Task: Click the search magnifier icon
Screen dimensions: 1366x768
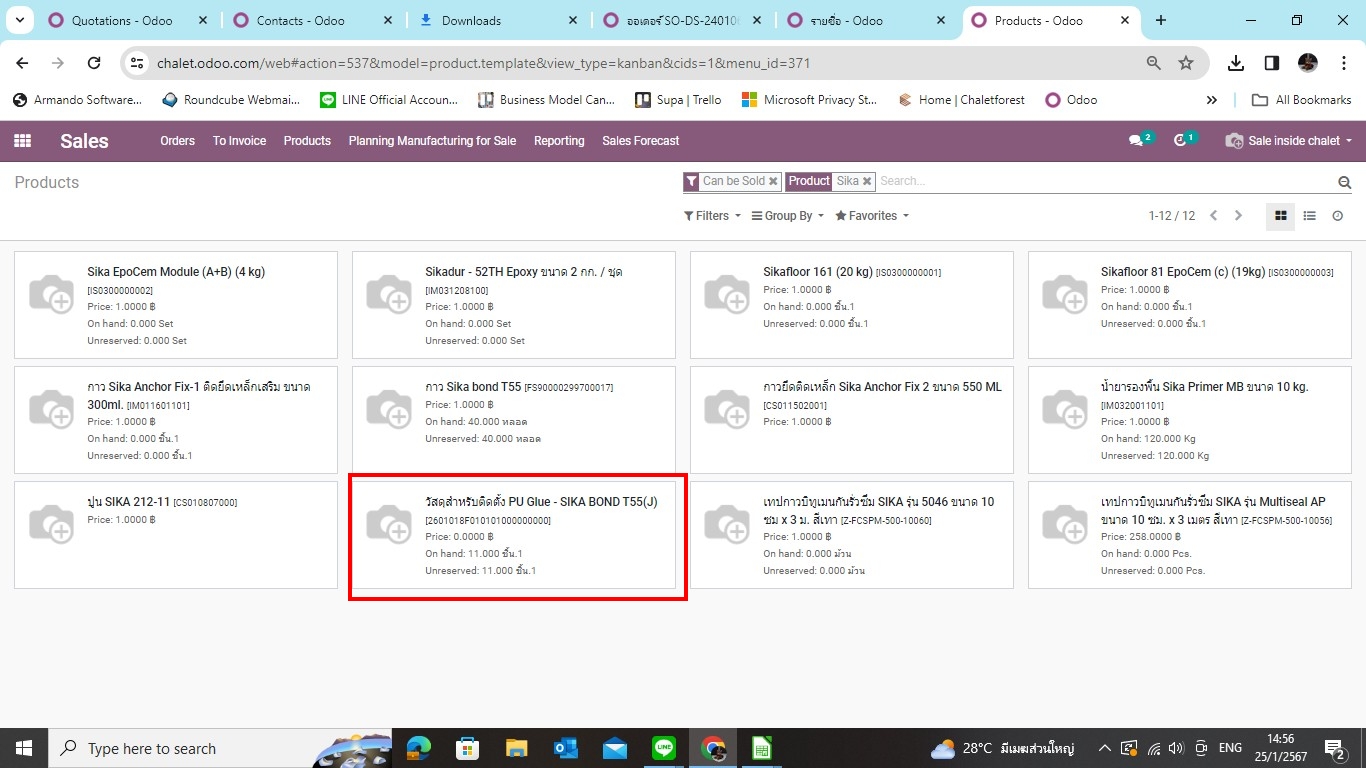Action: 1344,182
